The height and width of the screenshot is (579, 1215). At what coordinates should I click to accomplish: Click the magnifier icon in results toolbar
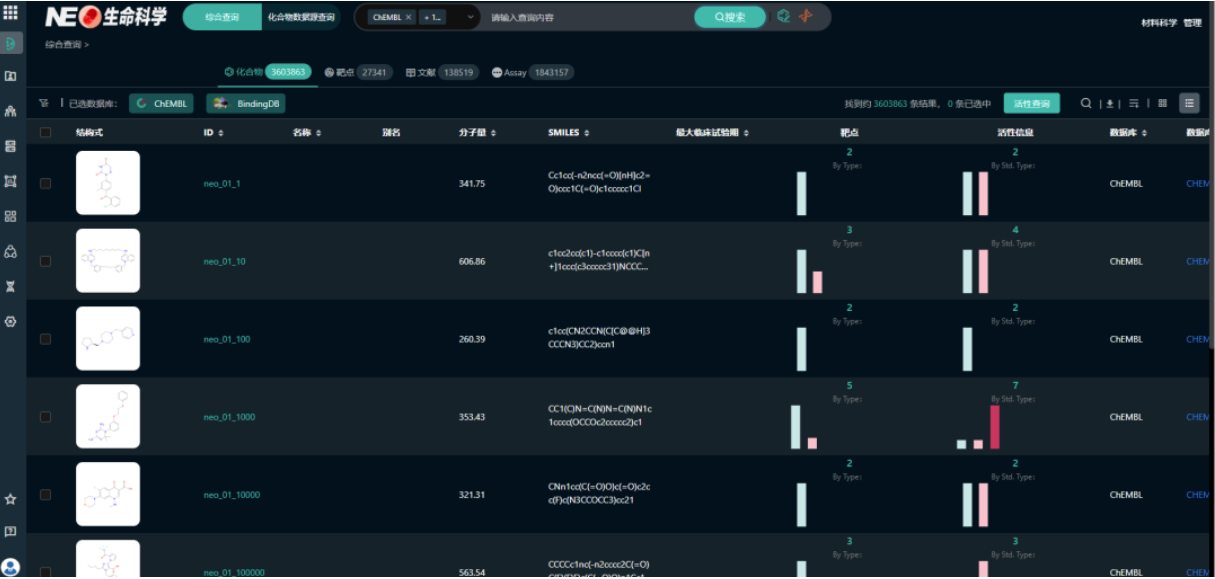tap(1086, 103)
